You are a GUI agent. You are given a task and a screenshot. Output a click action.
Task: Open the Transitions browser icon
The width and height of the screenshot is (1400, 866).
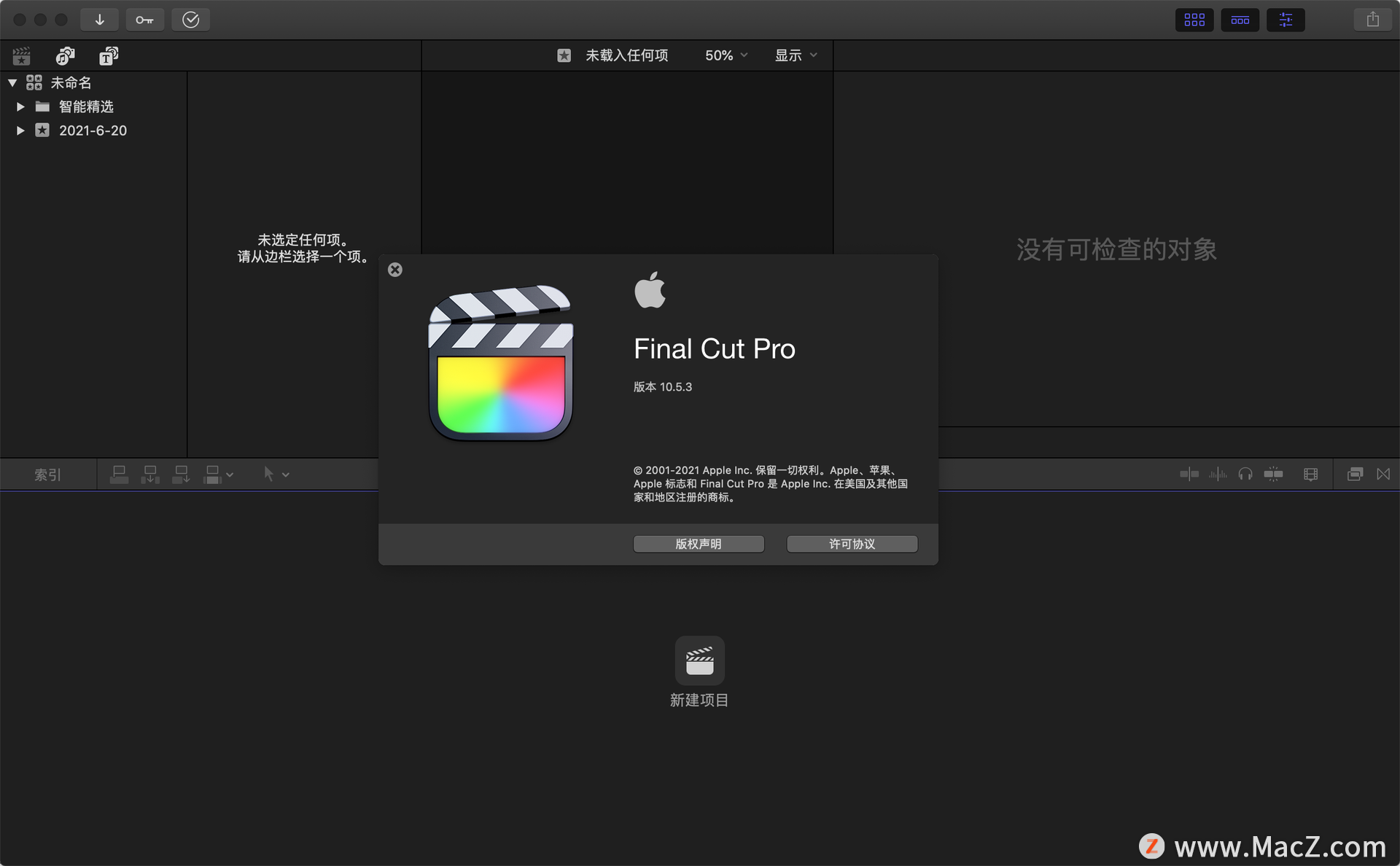(1383, 475)
